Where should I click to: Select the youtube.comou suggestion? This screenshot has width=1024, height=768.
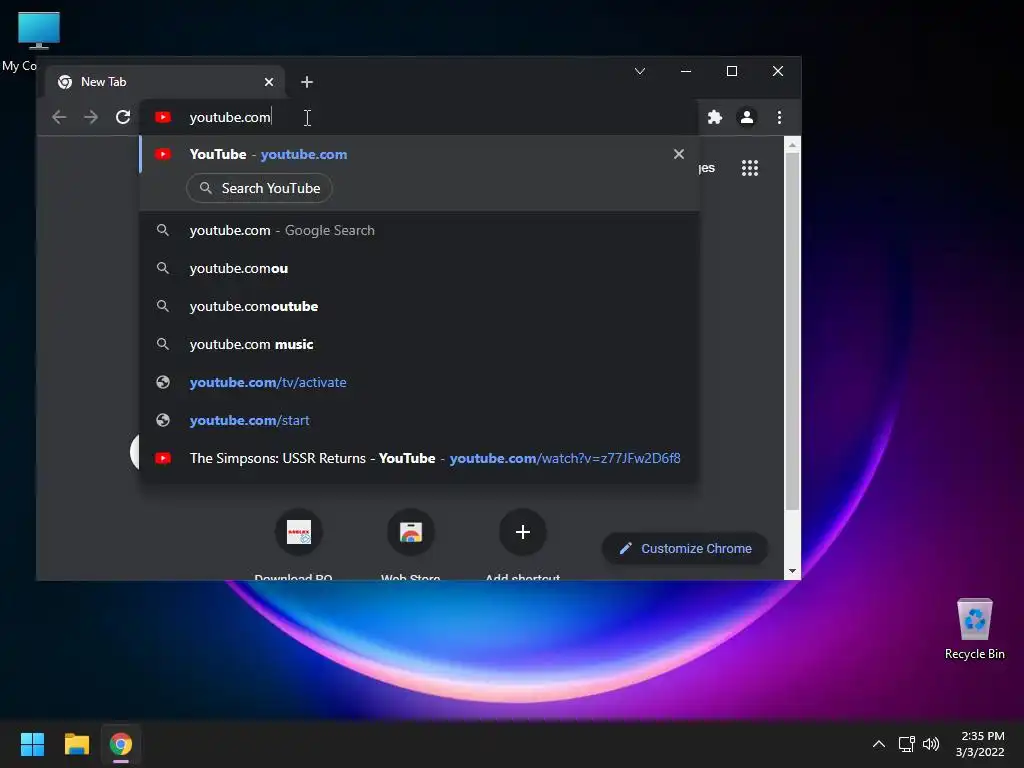click(419, 268)
